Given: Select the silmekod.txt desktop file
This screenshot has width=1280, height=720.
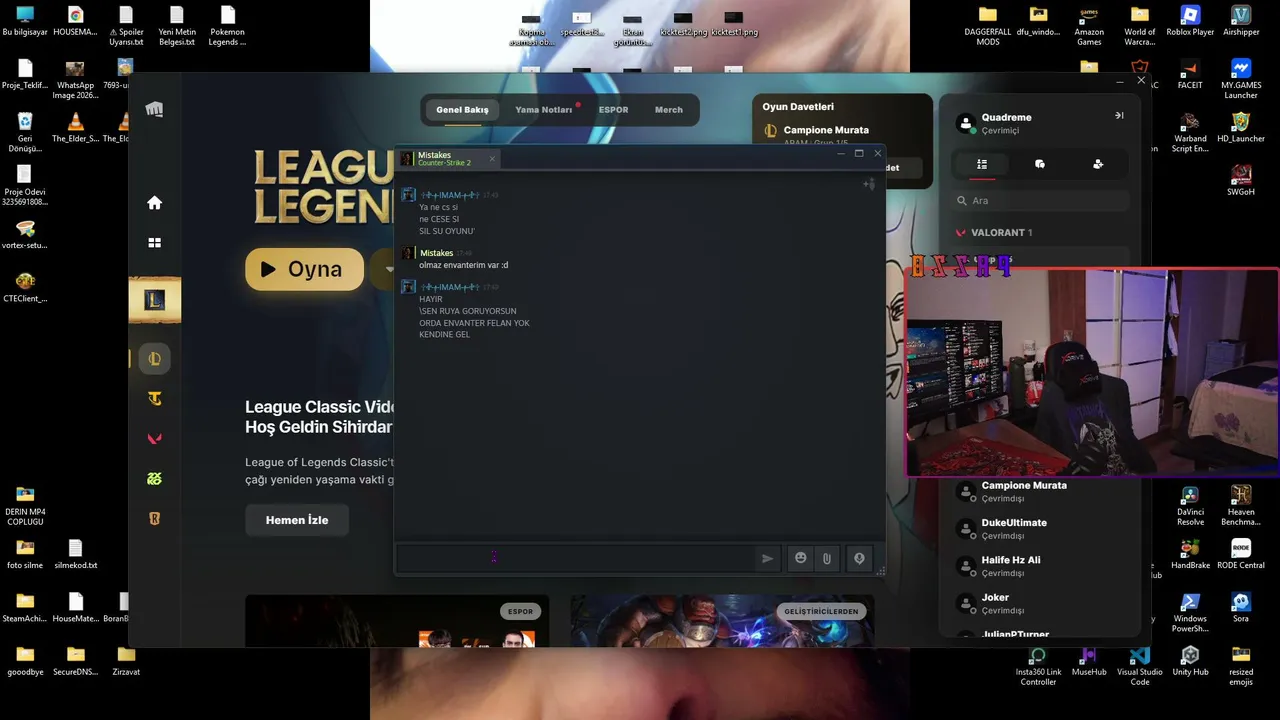Looking at the screenshot, I should click(76, 555).
